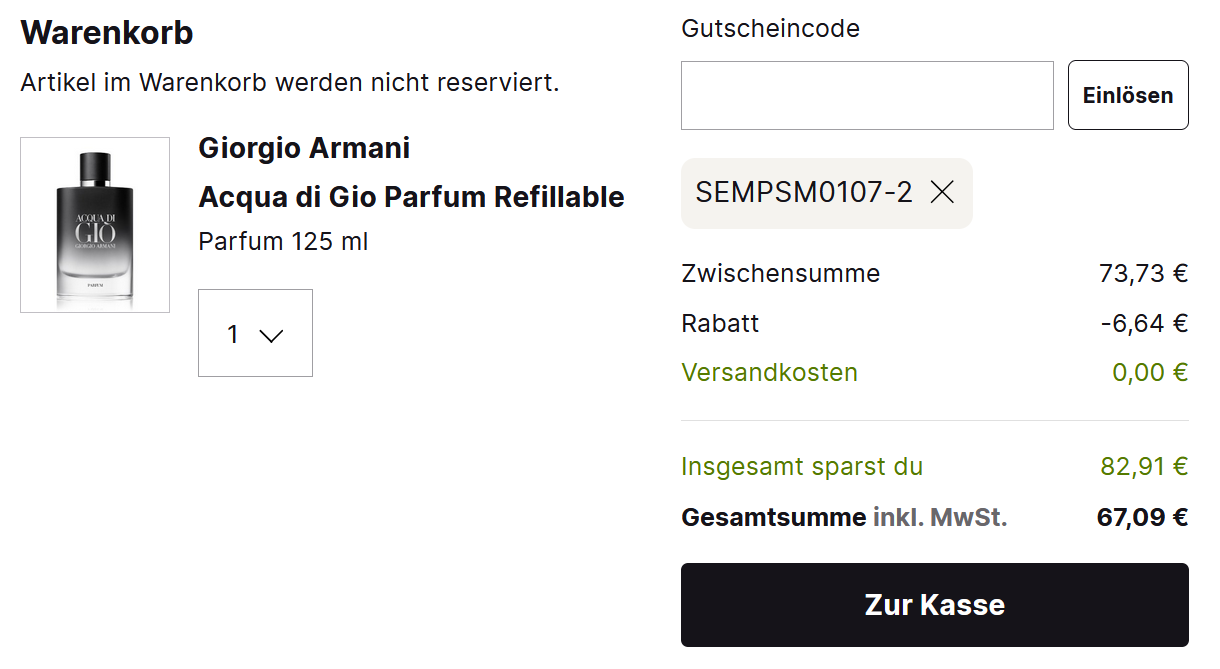Image resolution: width=1220 pixels, height=669 pixels.
Task: Click the cart reservation notice text
Action: pos(290,82)
